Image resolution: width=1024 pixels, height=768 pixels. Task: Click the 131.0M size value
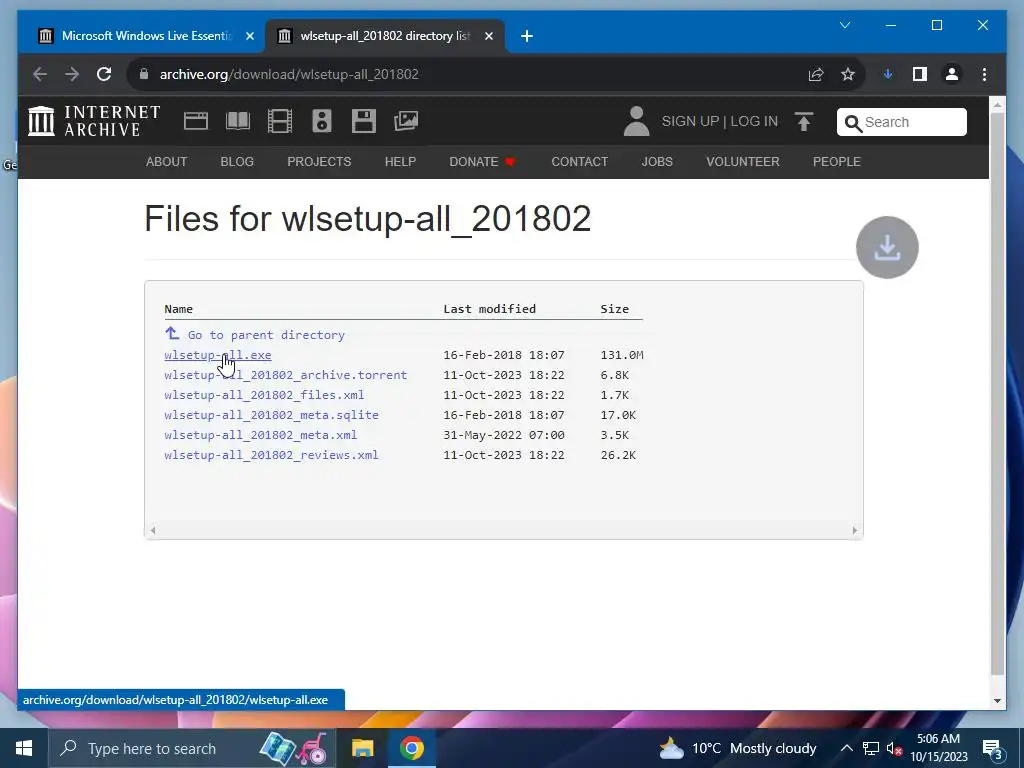pos(622,355)
